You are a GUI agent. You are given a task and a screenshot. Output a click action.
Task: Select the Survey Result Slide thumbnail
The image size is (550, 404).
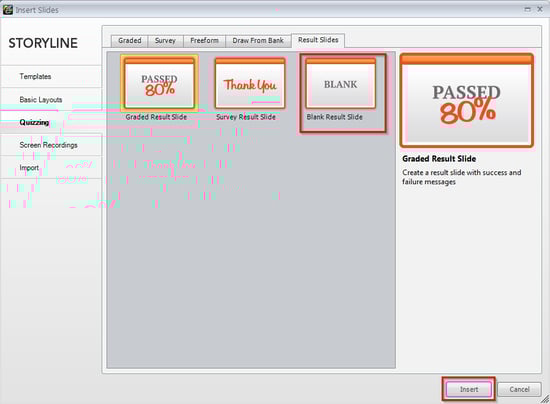point(250,83)
